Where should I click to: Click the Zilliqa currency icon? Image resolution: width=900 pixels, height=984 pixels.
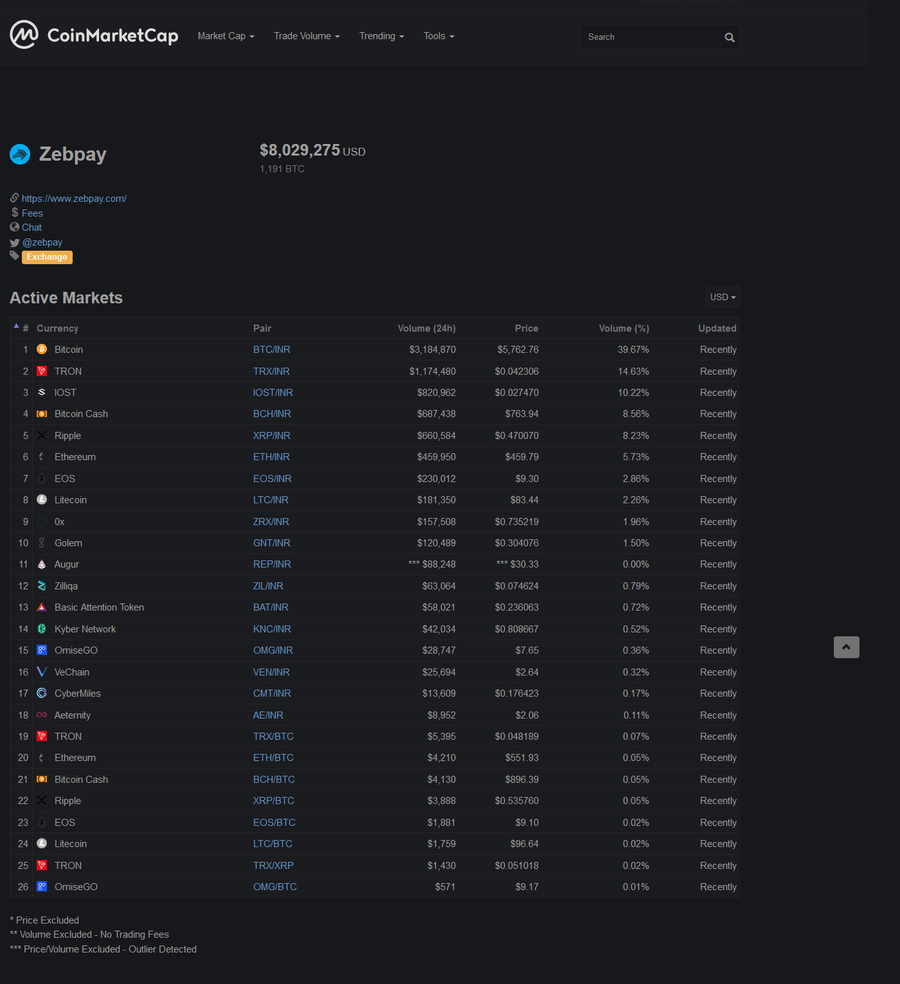(x=41, y=586)
